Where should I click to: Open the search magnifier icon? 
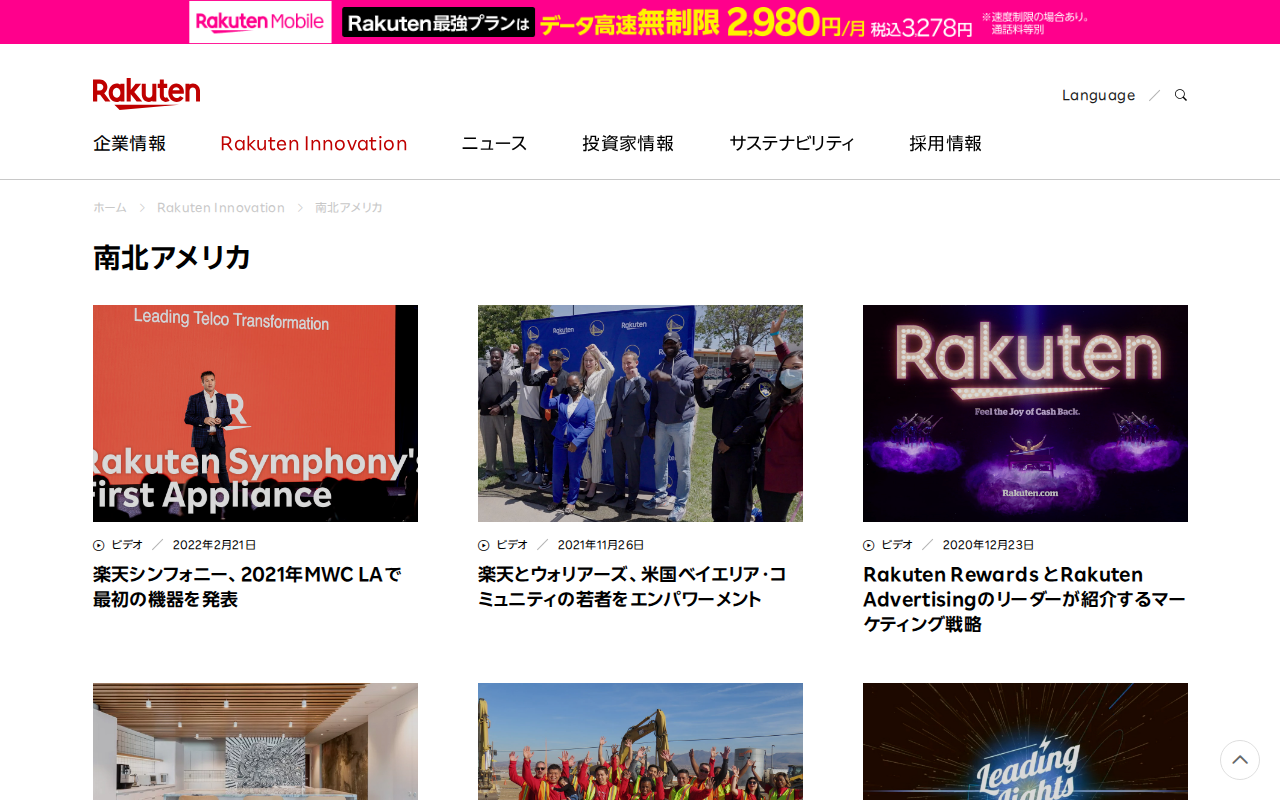click(1181, 95)
